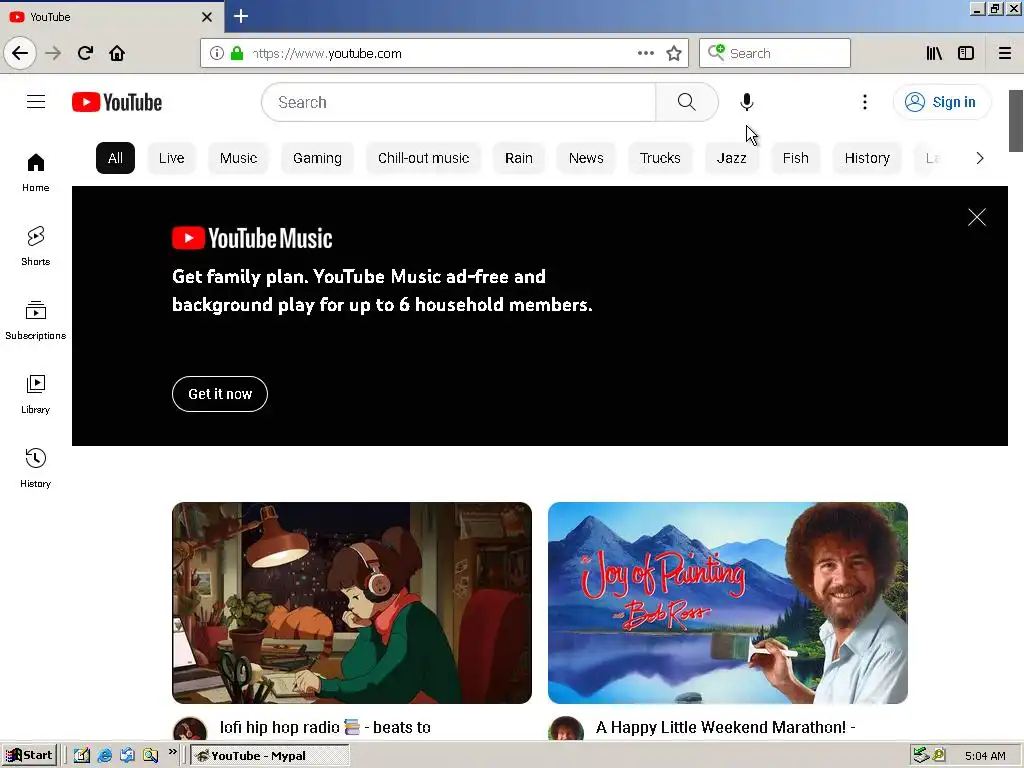
Task: Open History in sidebar
Action: [x=36, y=468]
